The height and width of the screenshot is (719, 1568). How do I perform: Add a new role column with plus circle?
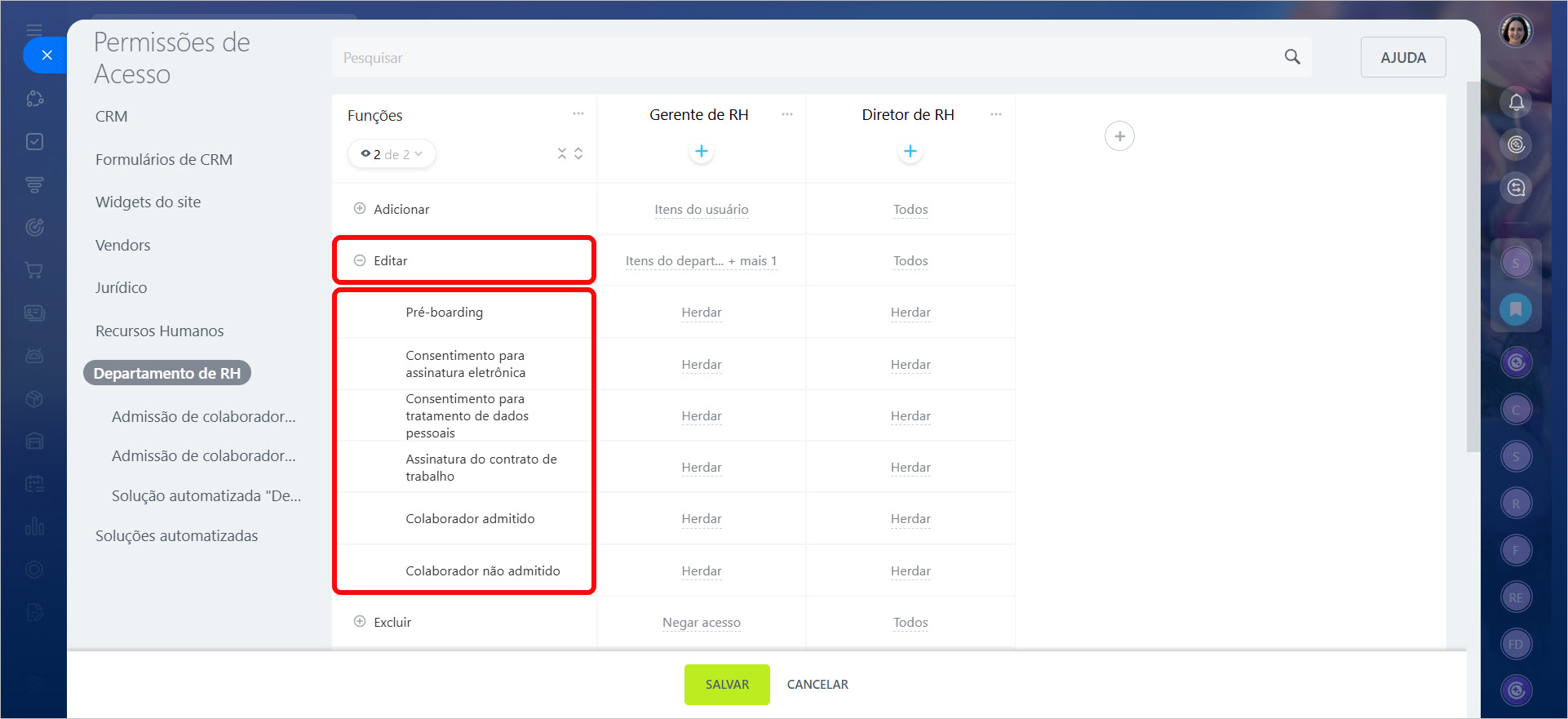tap(1119, 136)
